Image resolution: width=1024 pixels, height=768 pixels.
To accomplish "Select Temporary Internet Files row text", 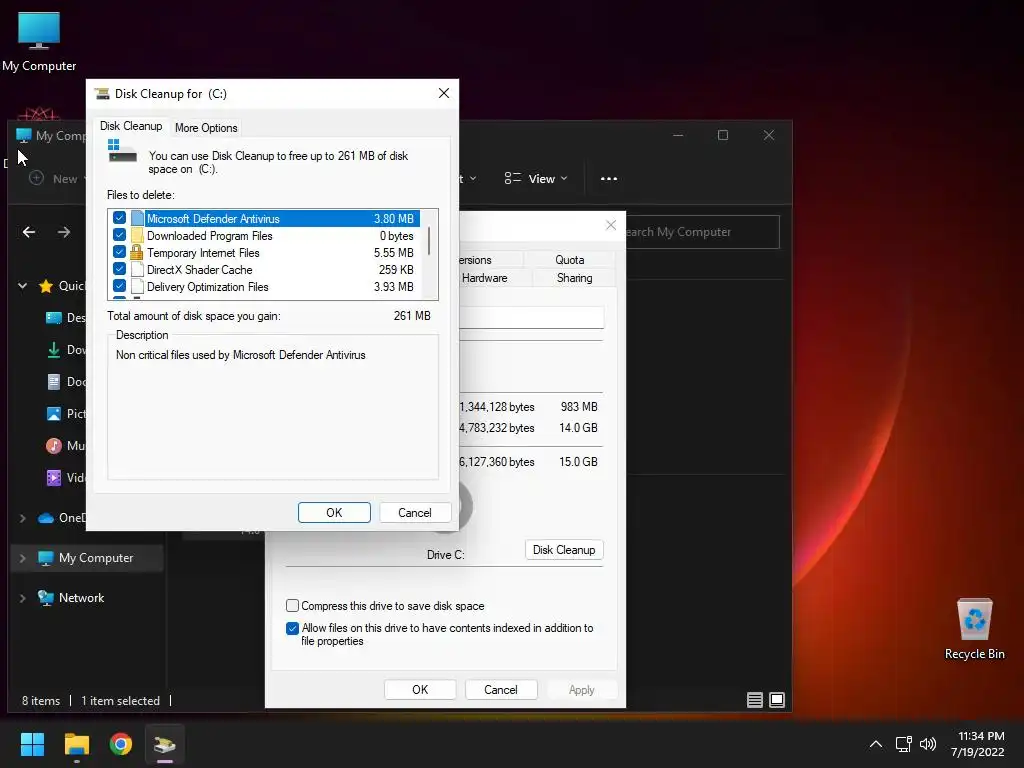I will click(x=203, y=253).
